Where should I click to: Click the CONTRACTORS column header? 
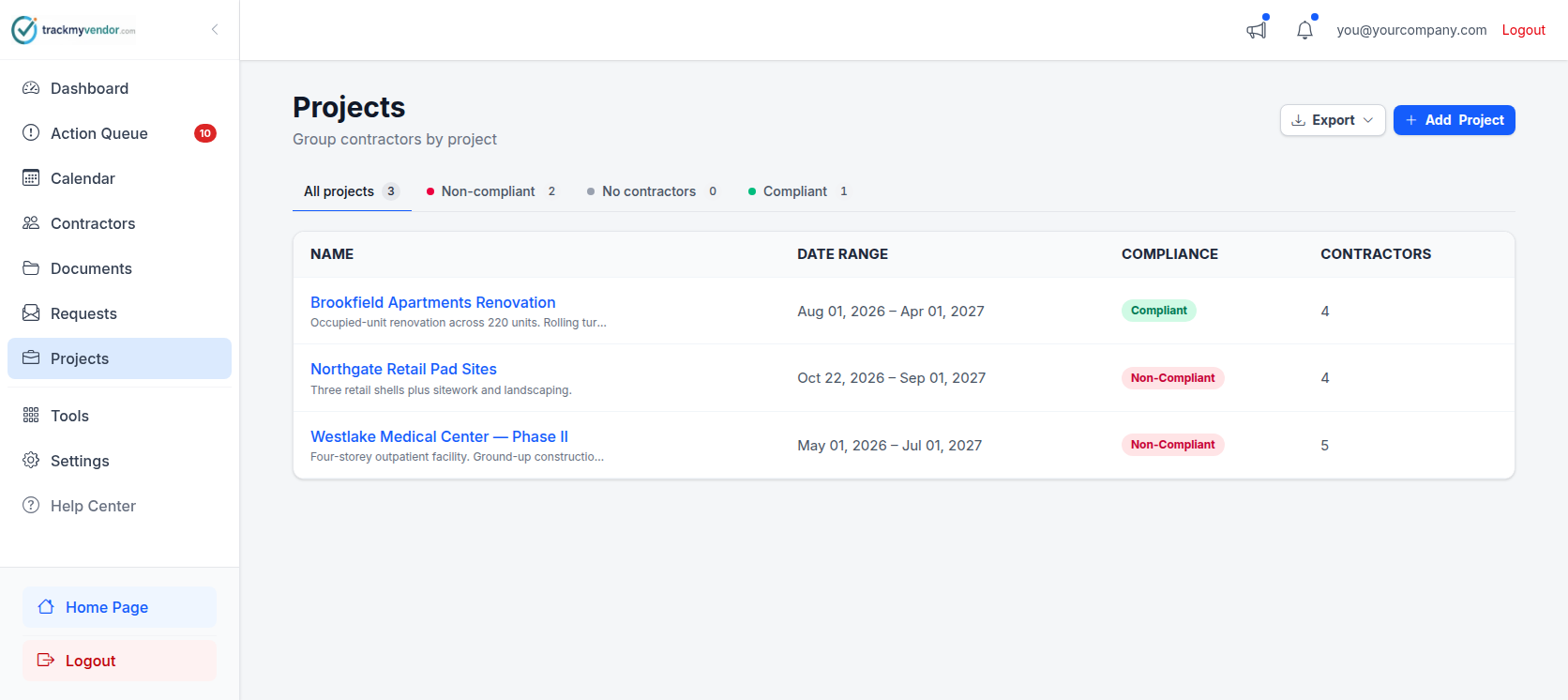tap(1376, 254)
